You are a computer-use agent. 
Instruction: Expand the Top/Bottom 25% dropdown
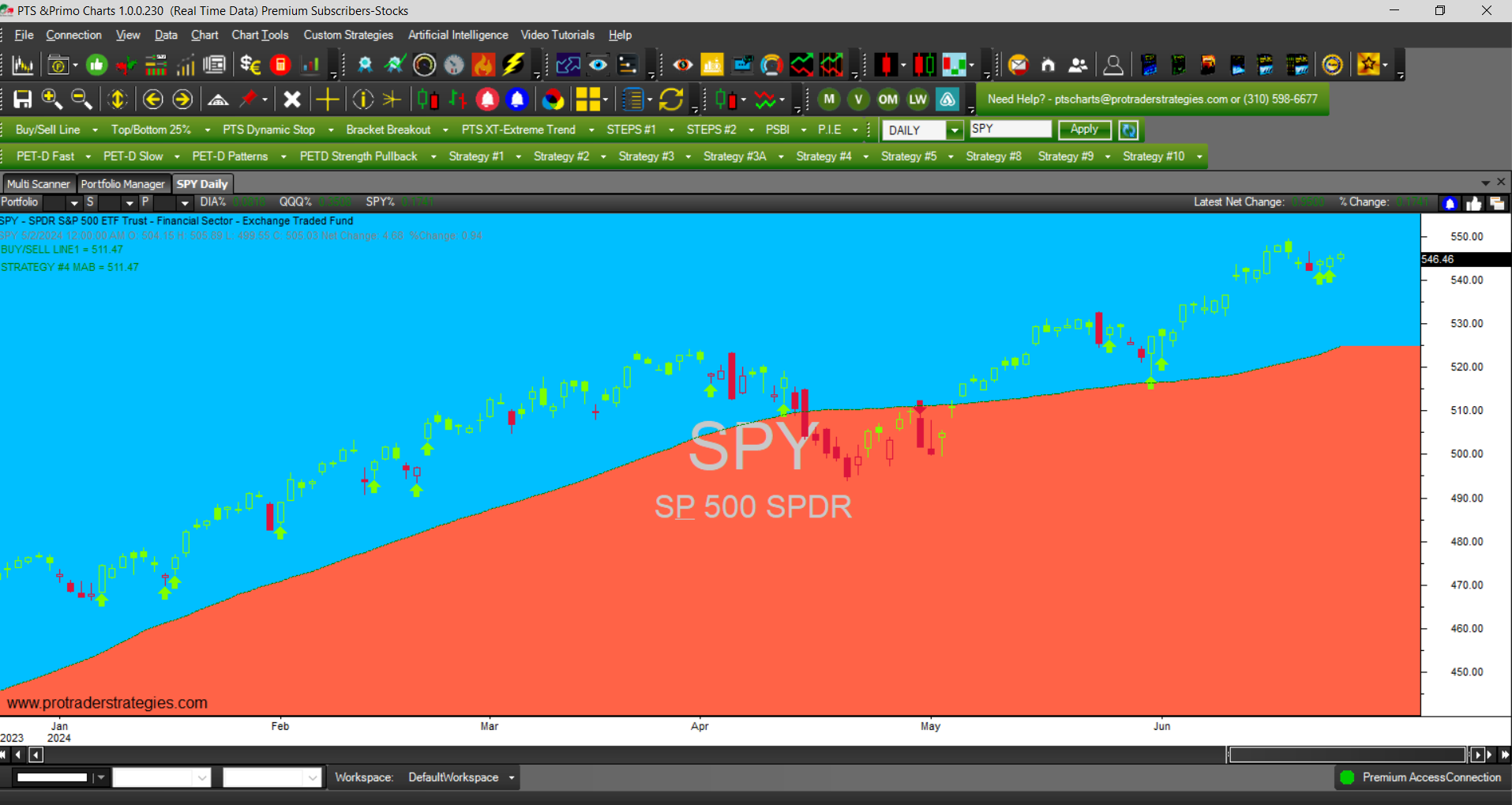click(x=207, y=130)
